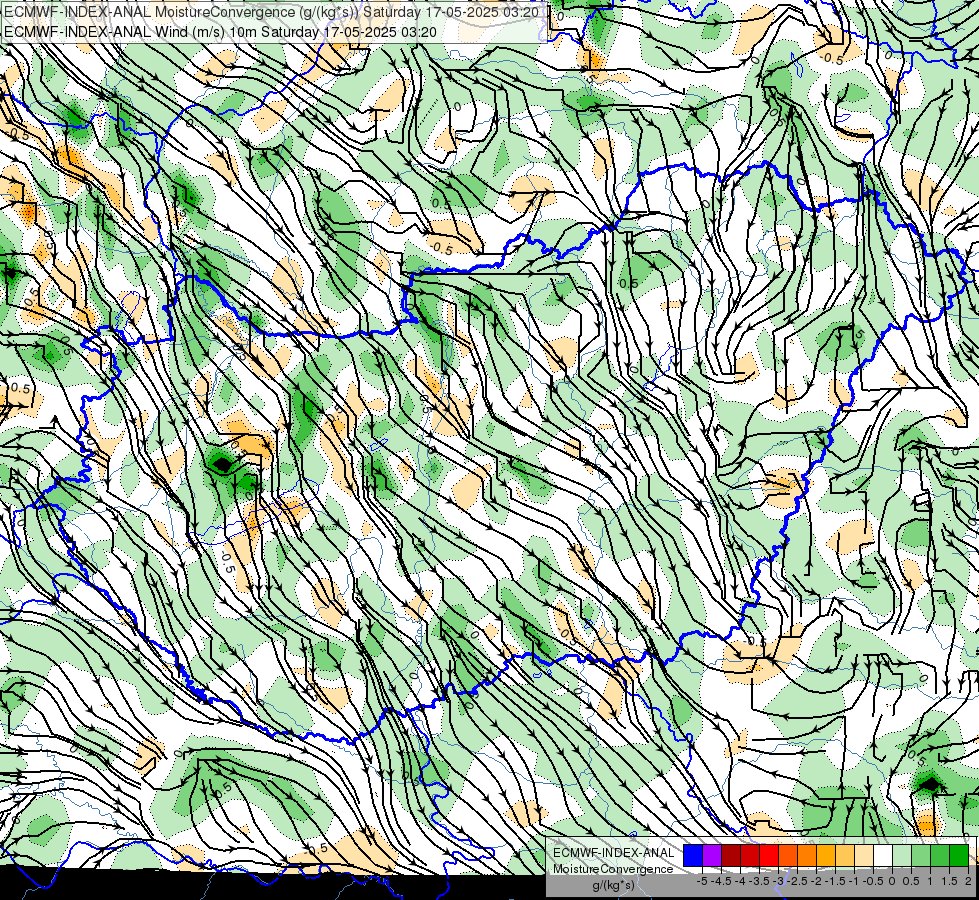Click the Wind 10m title line at top
Image resolution: width=979 pixels, height=900 pixels.
[x=220, y=32]
